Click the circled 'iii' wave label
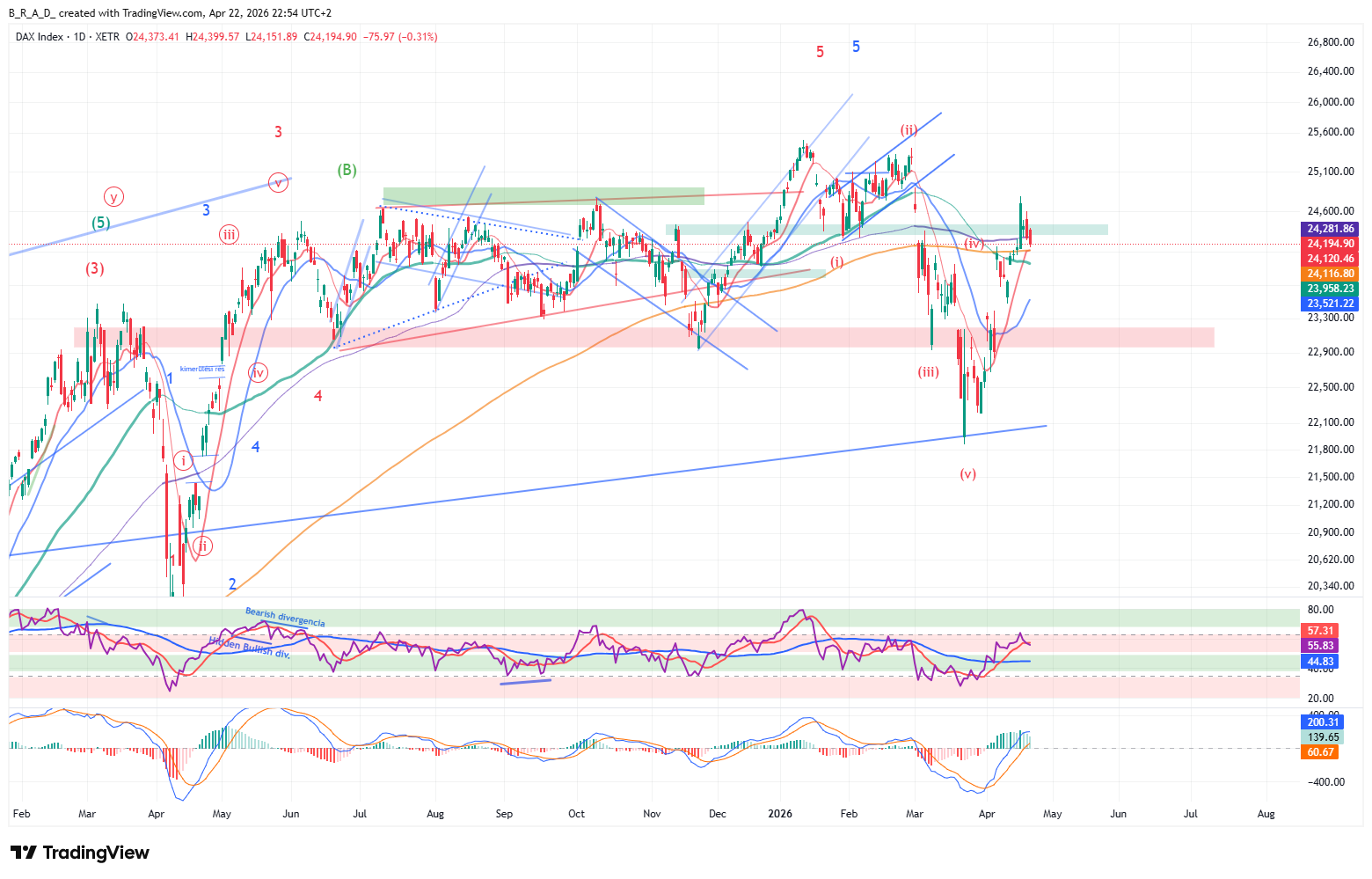Image resolution: width=1372 pixels, height=879 pixels. pos(229,234)
